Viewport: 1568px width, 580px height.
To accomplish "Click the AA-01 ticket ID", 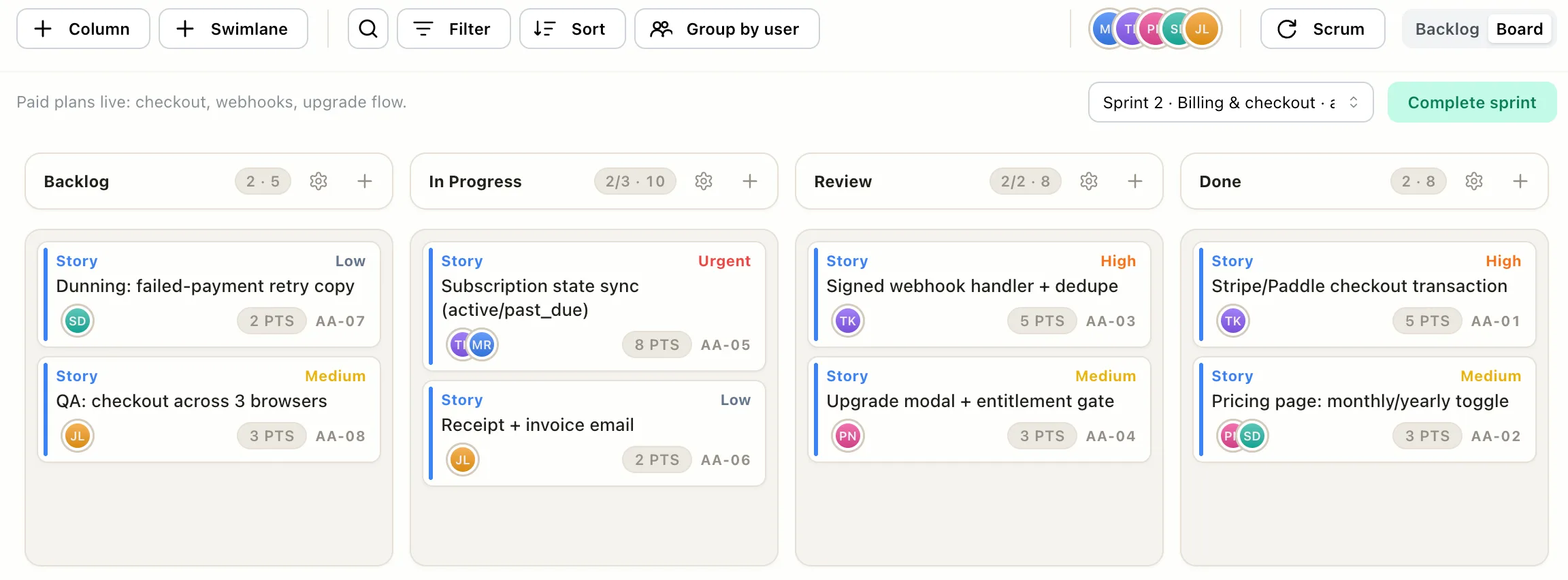I will [x=1496, y=321].
